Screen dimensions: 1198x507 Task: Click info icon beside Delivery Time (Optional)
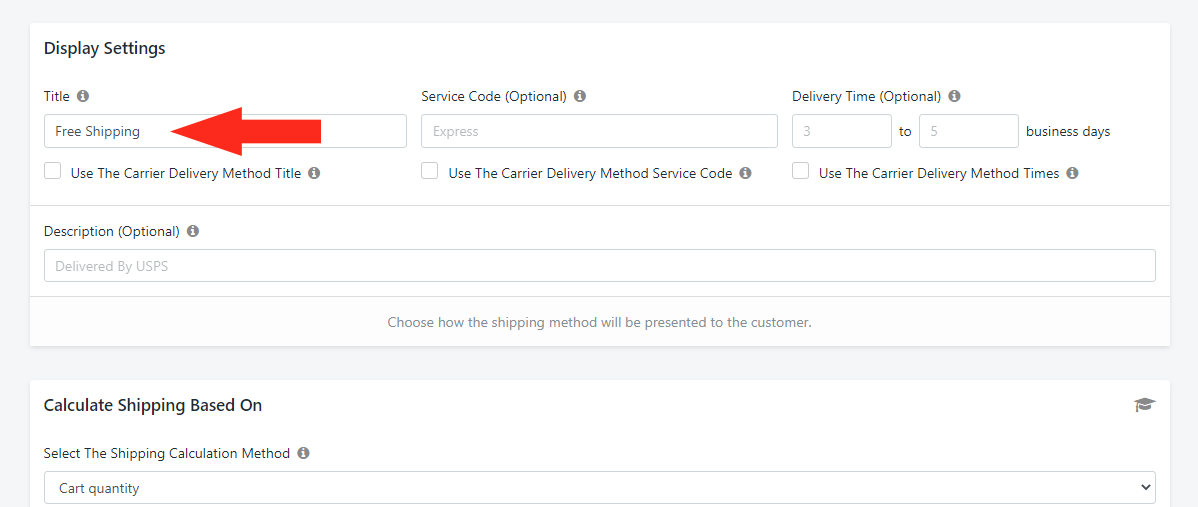pos(954,96)
